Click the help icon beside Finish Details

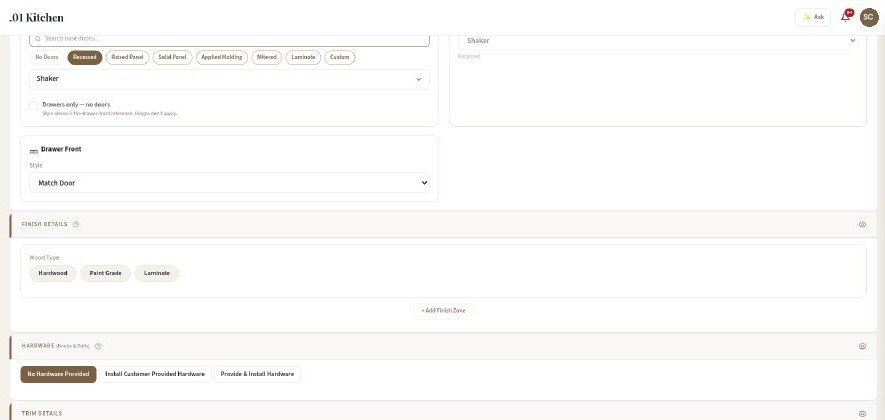(x=76, y=224)
